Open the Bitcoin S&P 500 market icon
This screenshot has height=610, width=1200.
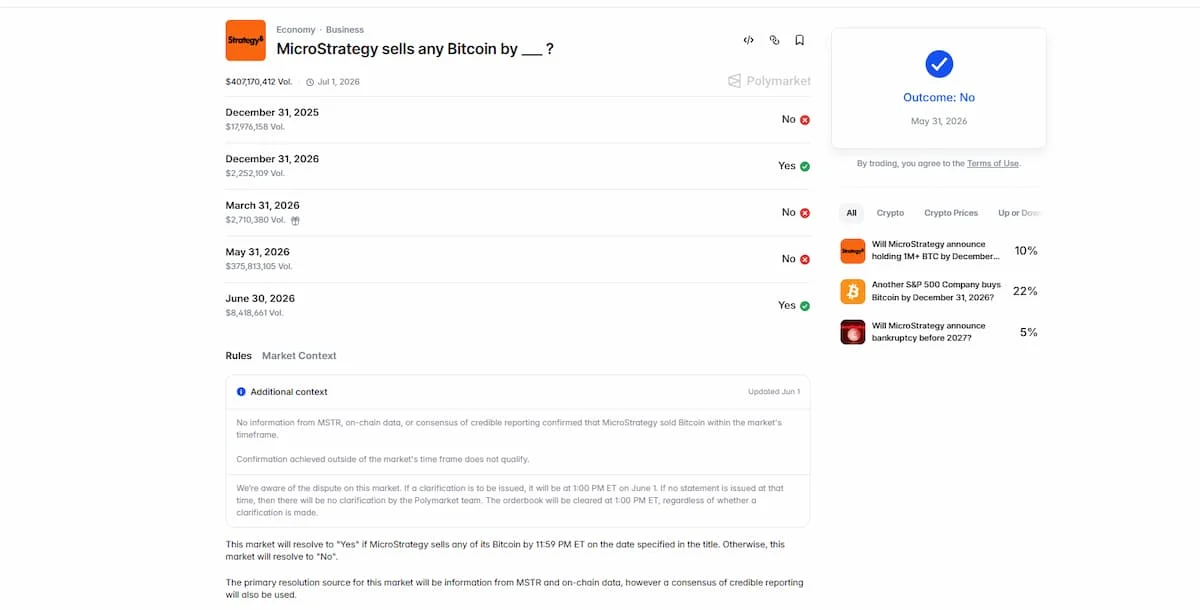pos(853,291)
